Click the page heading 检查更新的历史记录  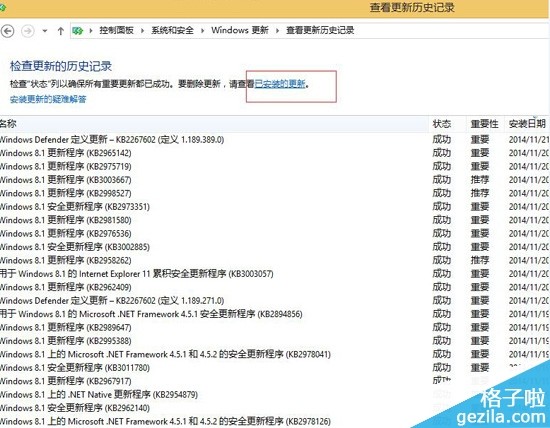coord(61,66)
